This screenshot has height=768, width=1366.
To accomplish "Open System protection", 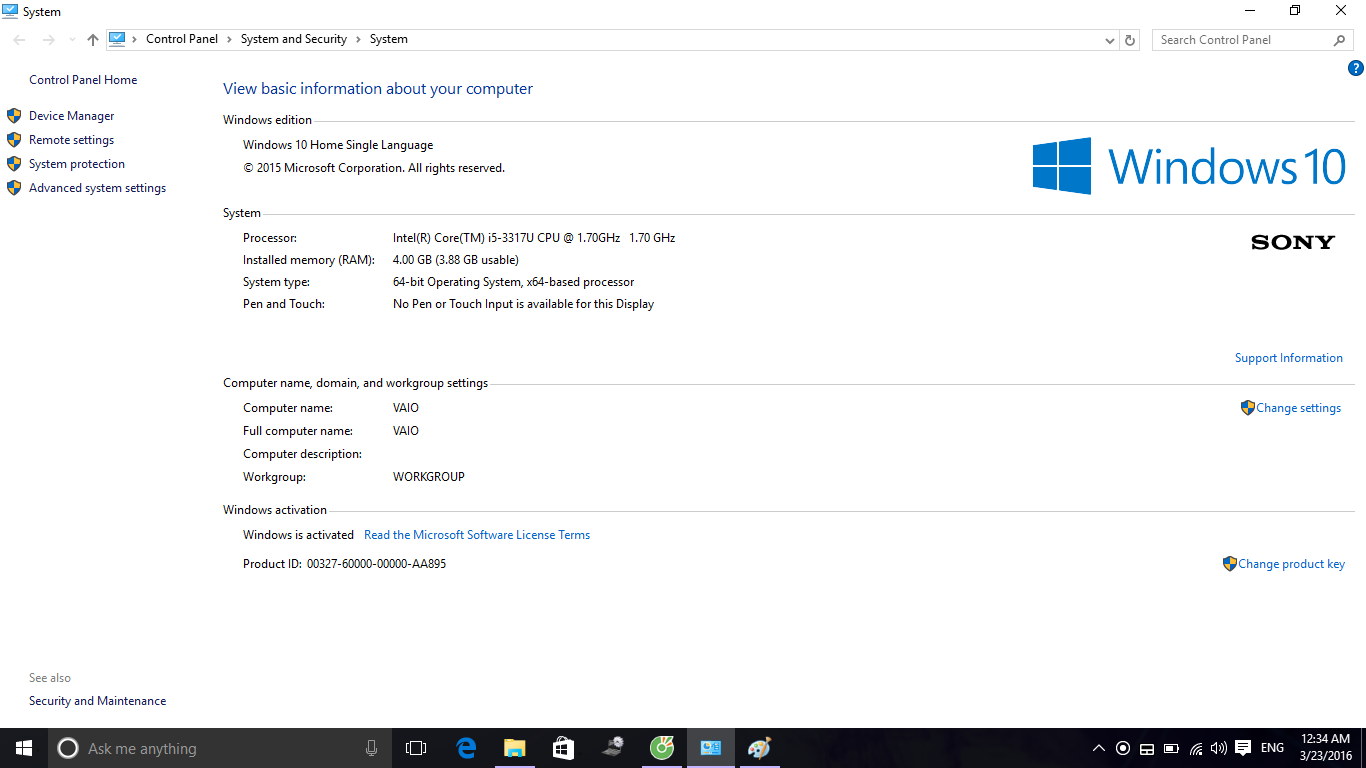I will pos(77,164).
